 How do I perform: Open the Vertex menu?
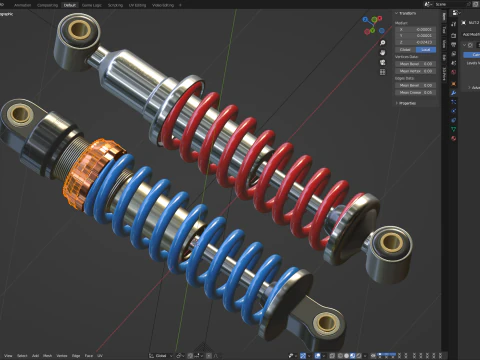coord(62,356)
